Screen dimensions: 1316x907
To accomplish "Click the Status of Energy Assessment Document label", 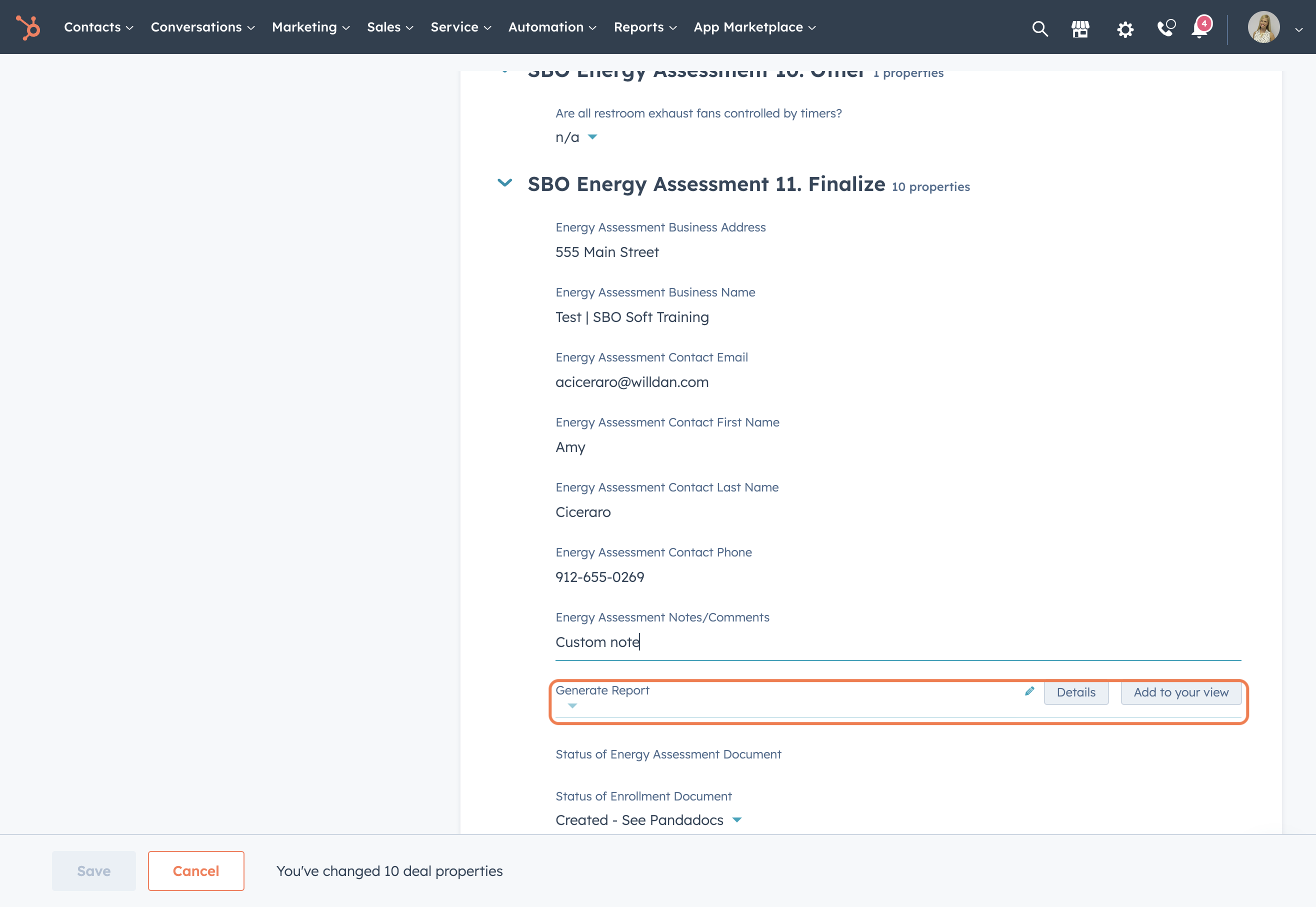I will tap(668, 754).
